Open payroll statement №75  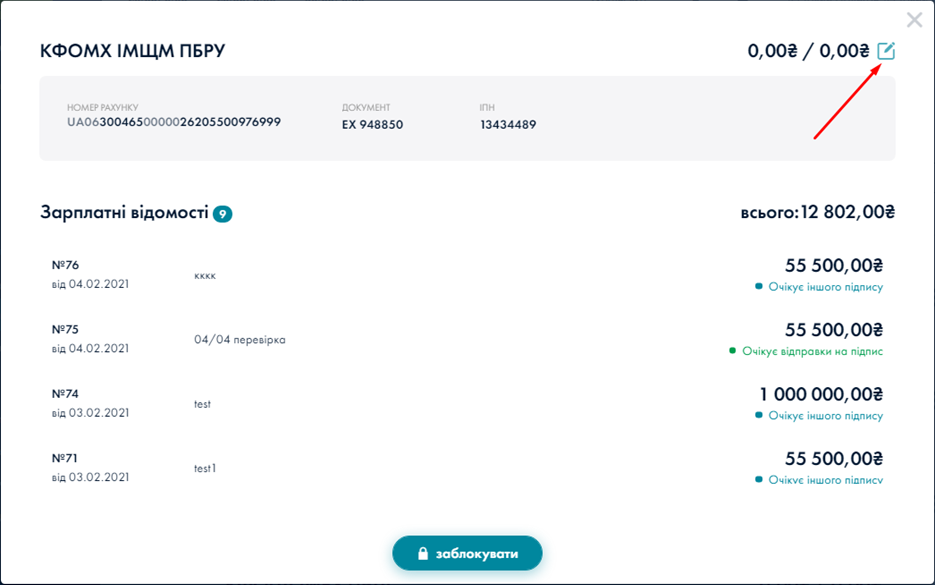click(65, 330)
